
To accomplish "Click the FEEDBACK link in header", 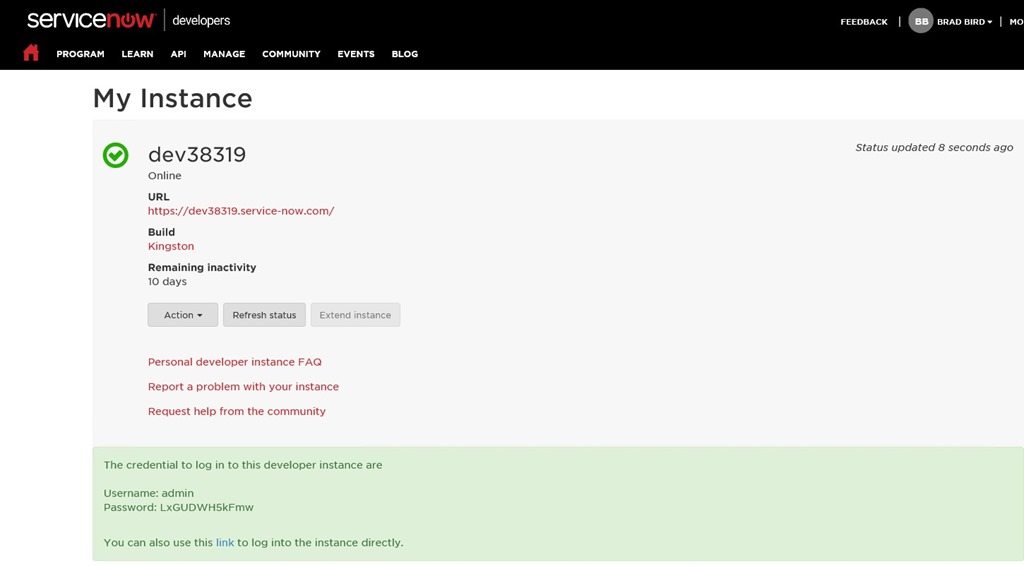I will point(864,22).
